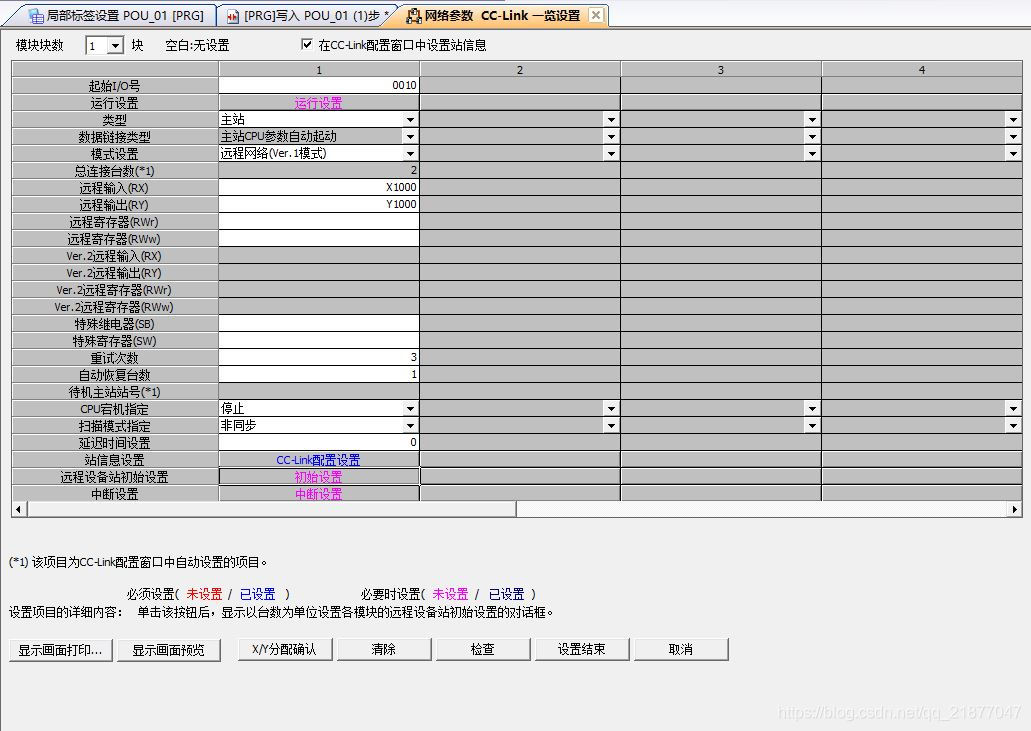This screenshot has width=1031, height=731.
Task: Toggle 在CC-Link配置窗口中设置站信息 checkbox
Action: (x=306, y=44)
